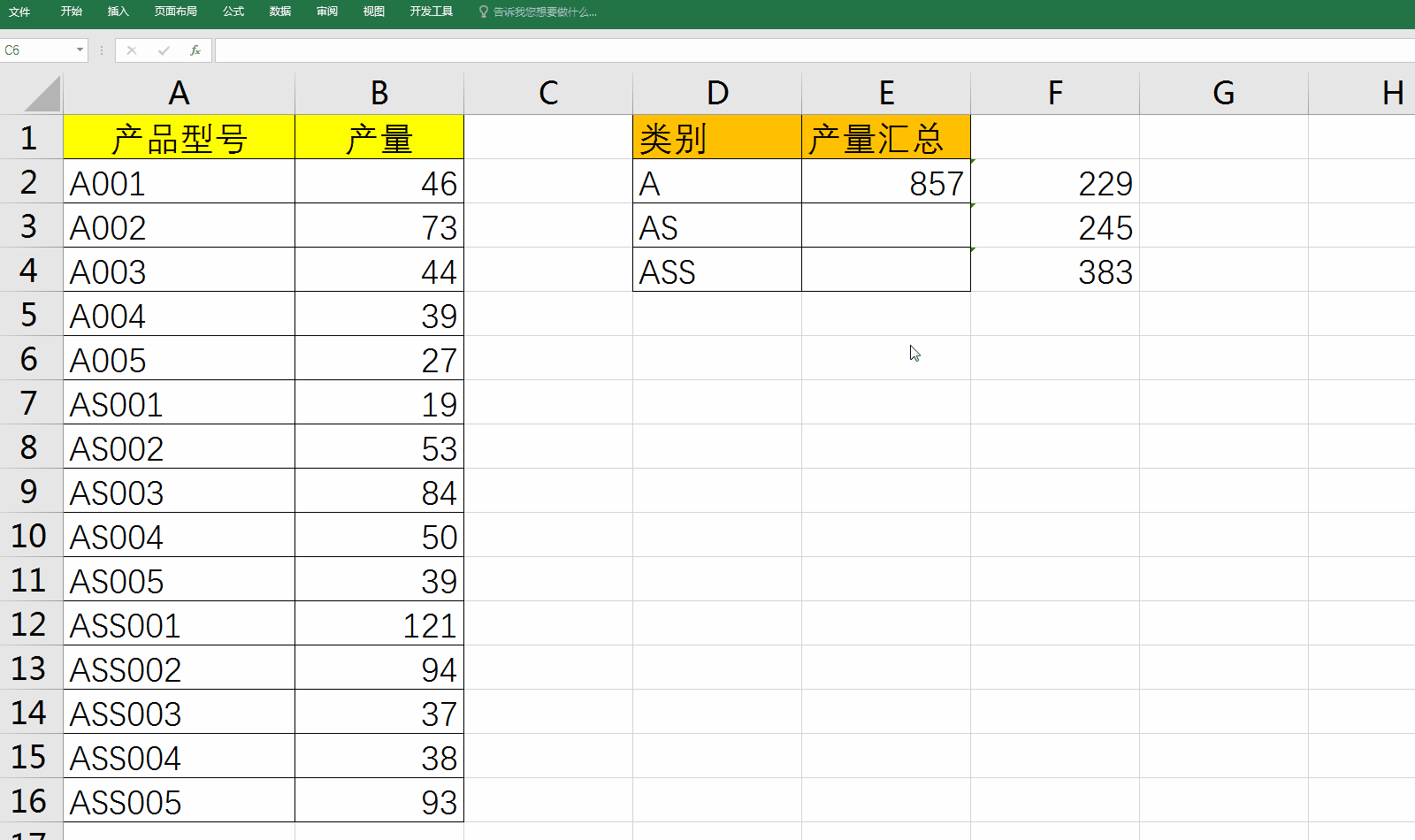Select the 公式 ribbon tab
The height and width of the screenshot is (840, 1415).
[x=233, y=11]
